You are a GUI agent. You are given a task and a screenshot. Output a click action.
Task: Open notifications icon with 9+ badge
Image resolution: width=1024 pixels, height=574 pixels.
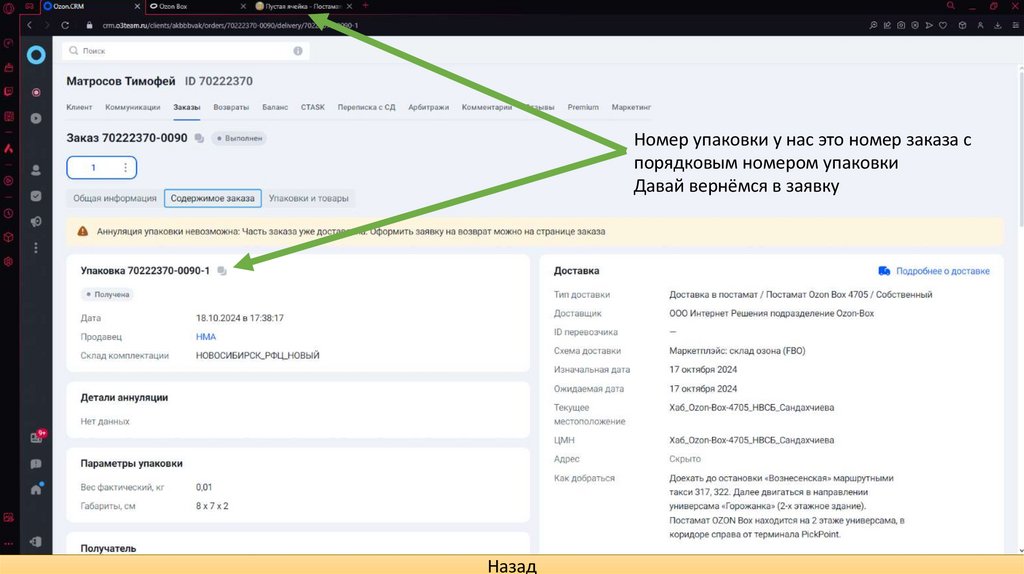pos(37,437)
